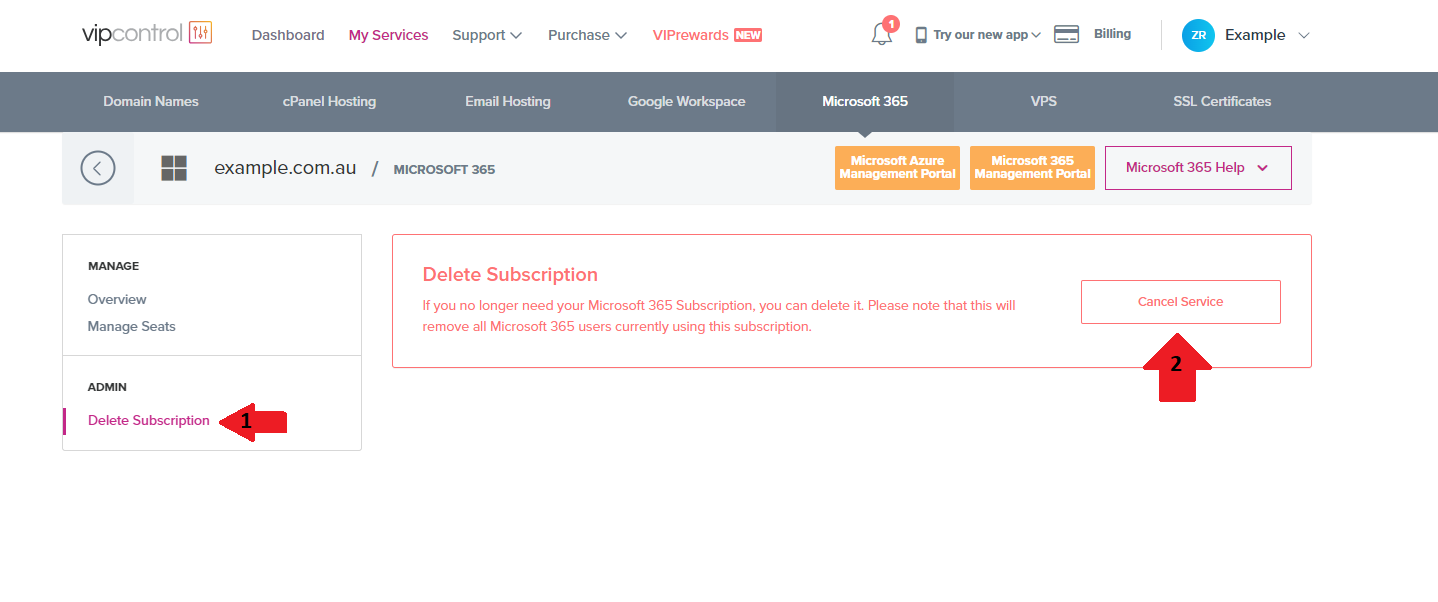
Task: Expand the Purchase menu
Action: (588, 35)
